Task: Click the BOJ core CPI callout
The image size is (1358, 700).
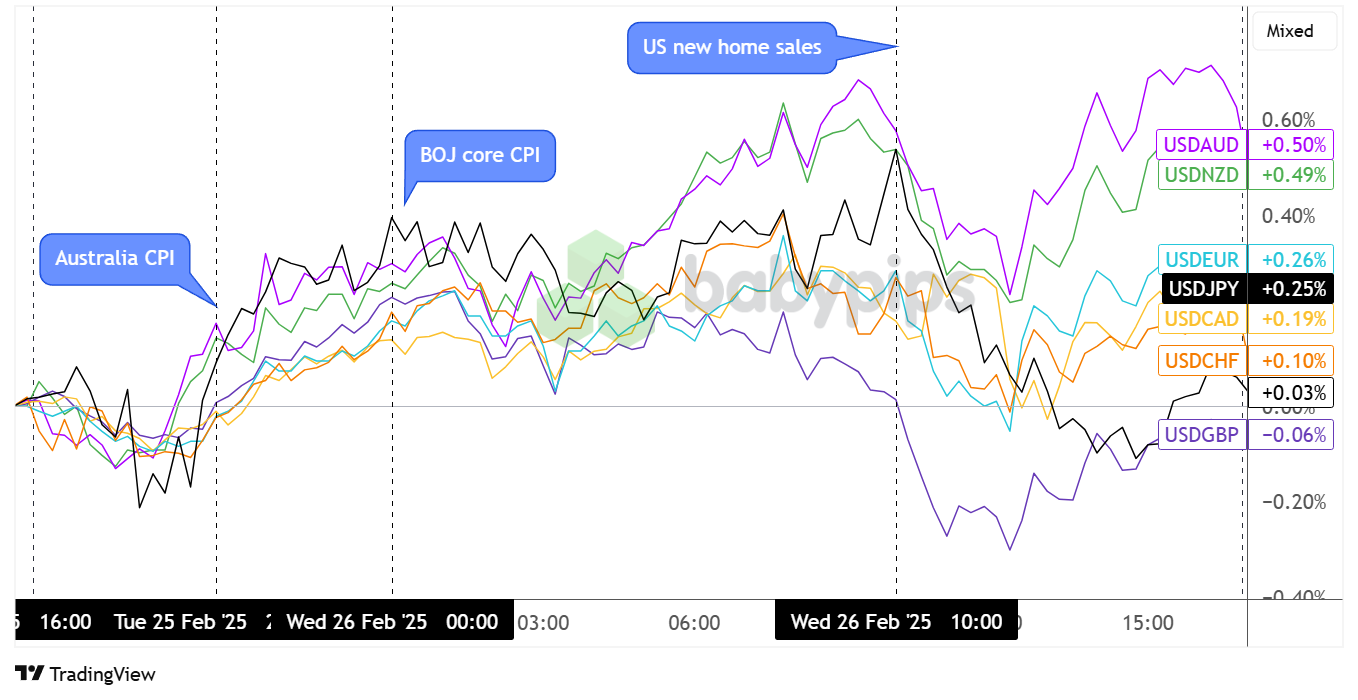Action: click(x=479, y=156)
